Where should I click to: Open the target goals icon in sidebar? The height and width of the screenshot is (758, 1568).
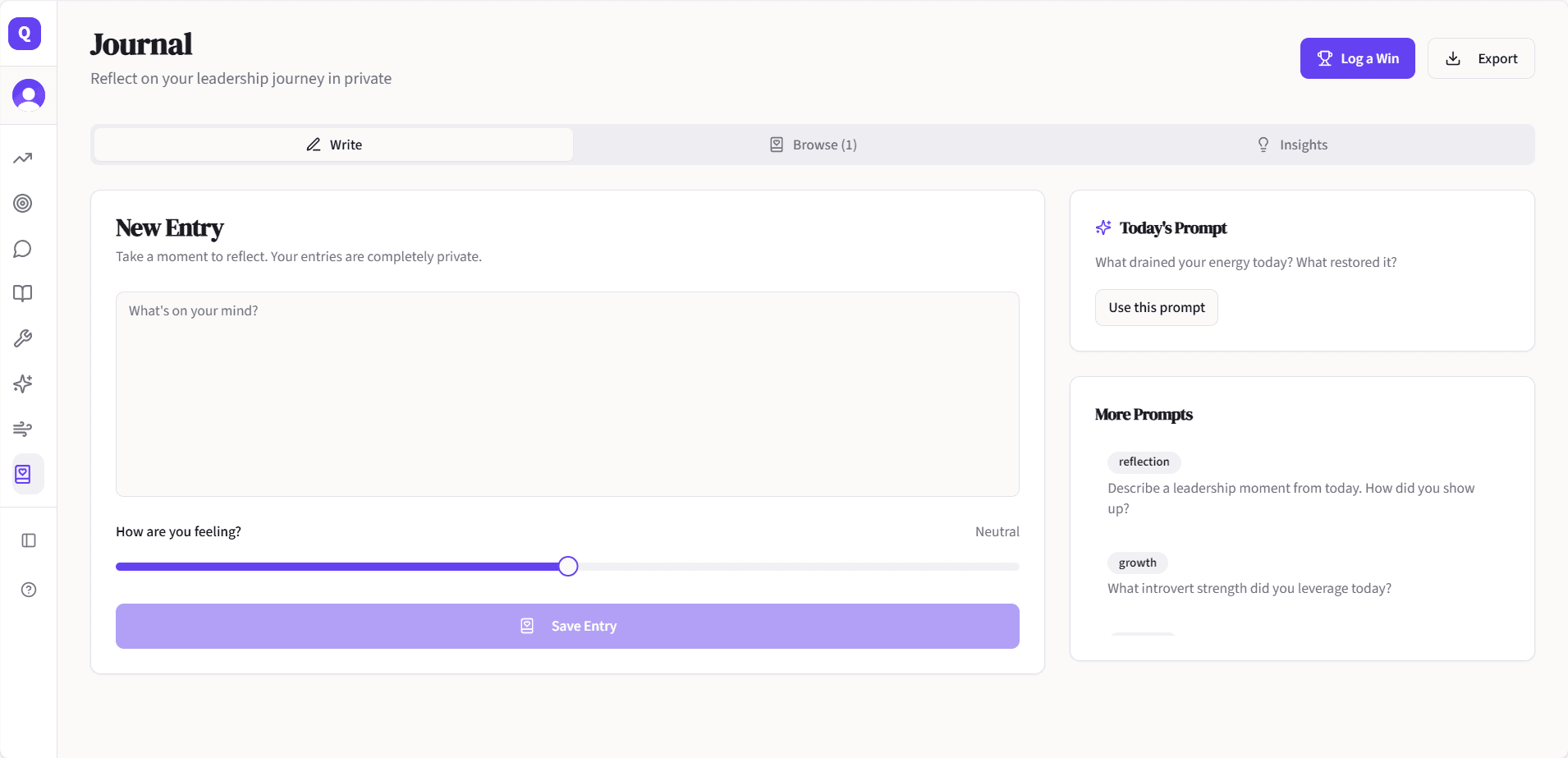pos(23,204)
